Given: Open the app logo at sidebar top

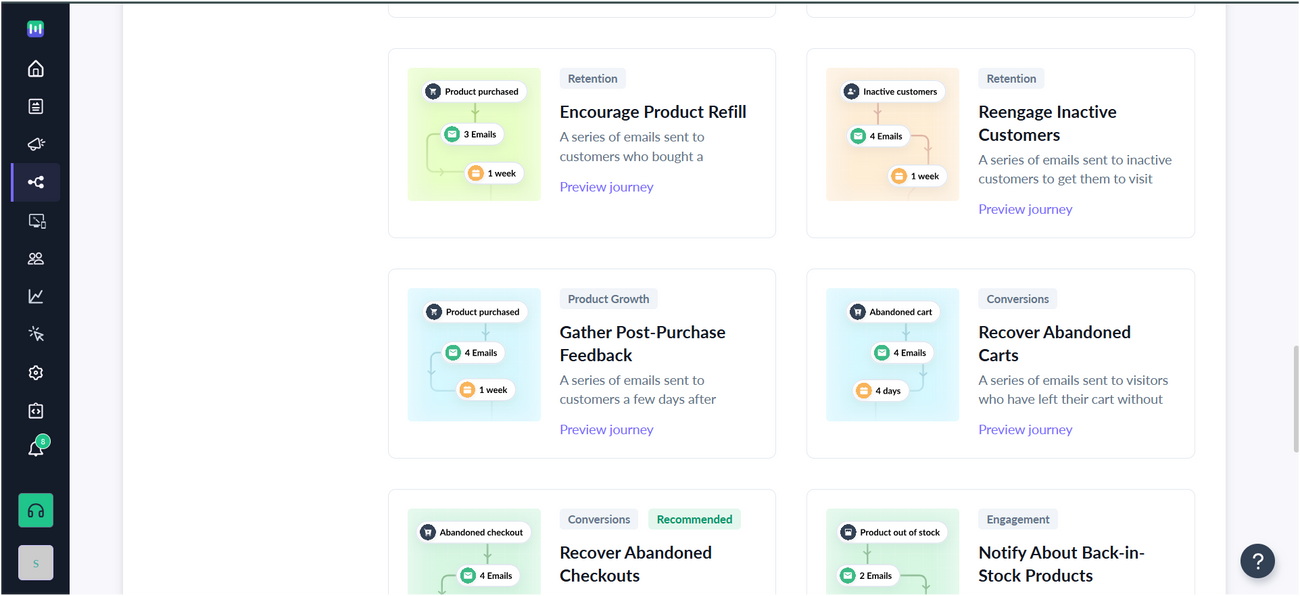Looking at the screenshot, I should (x=36, y=29).
